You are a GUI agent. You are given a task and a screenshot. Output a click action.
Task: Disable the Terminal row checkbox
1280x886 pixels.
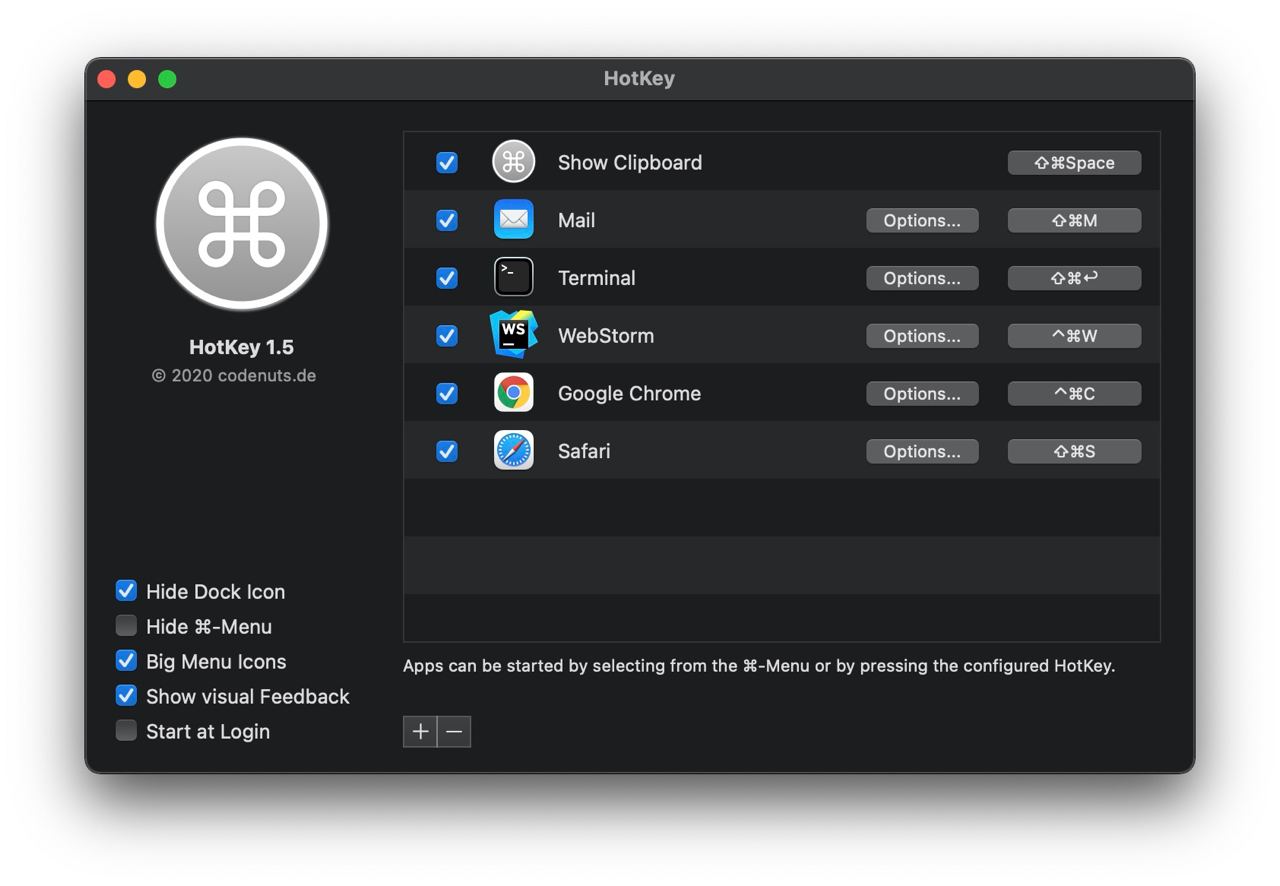click(x=447, y=278)
